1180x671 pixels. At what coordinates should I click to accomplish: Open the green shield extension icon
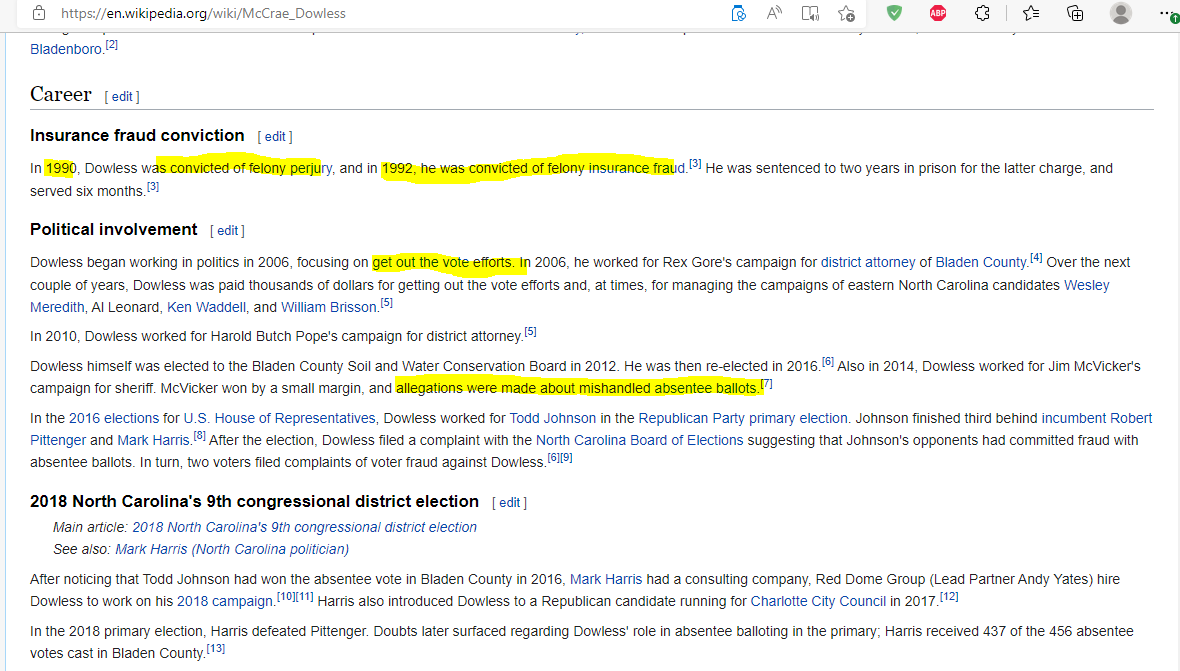point(894,13)
